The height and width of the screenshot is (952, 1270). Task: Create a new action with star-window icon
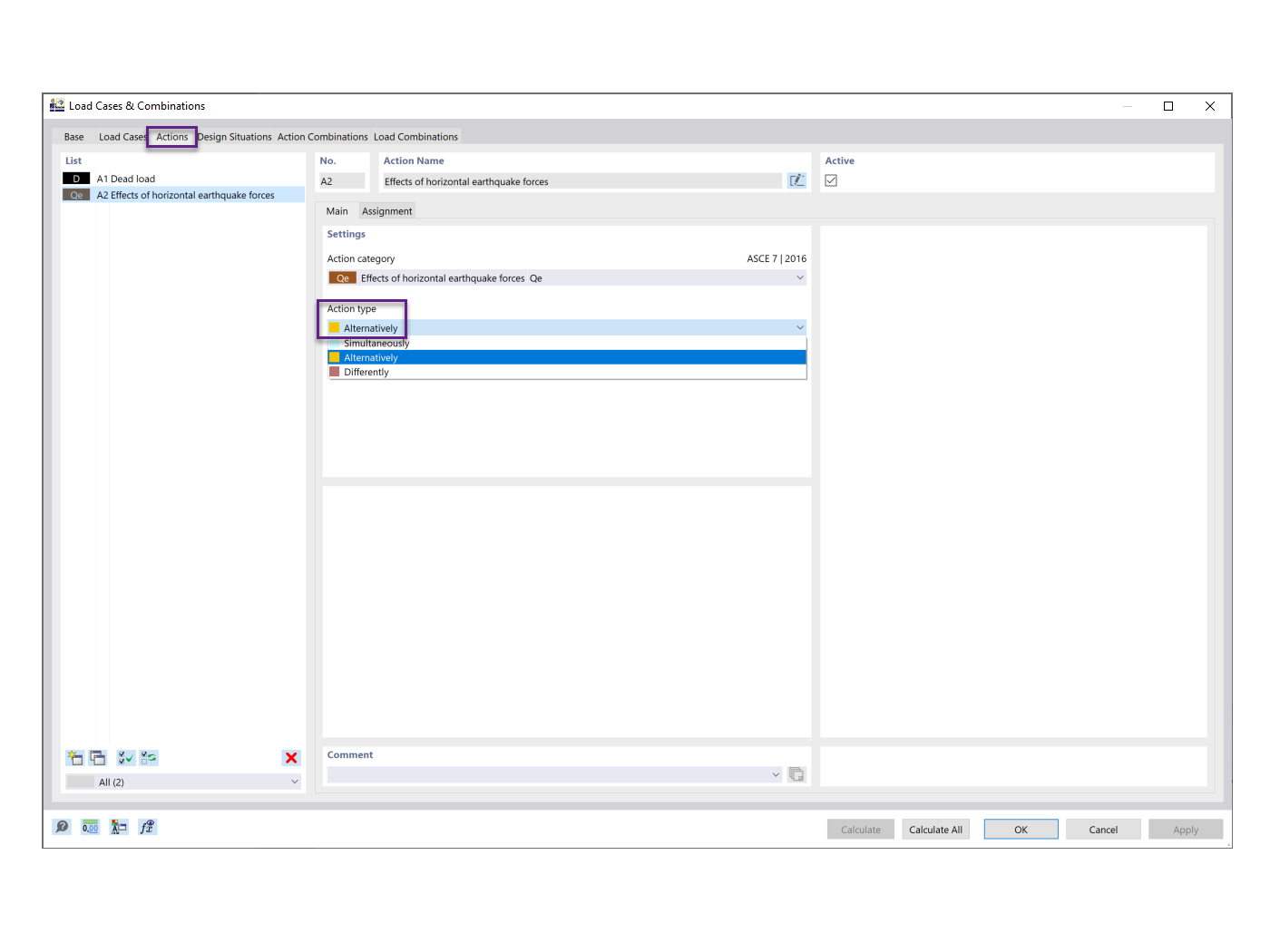point(75,758)
